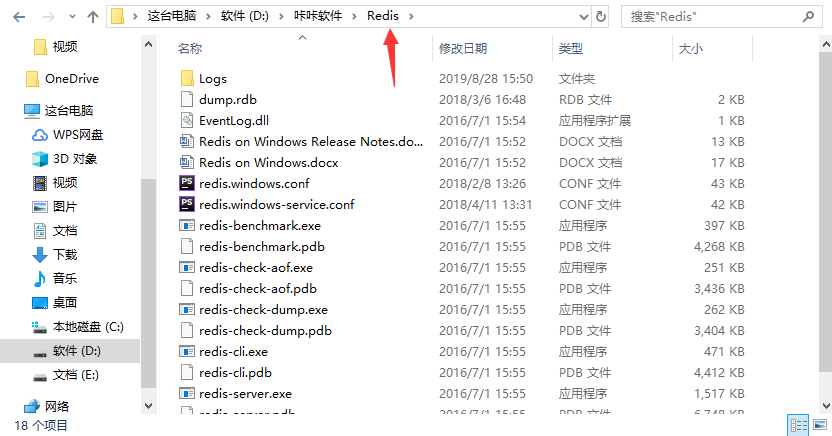Select redis-benchmark.exe icon

coord(187,225)
